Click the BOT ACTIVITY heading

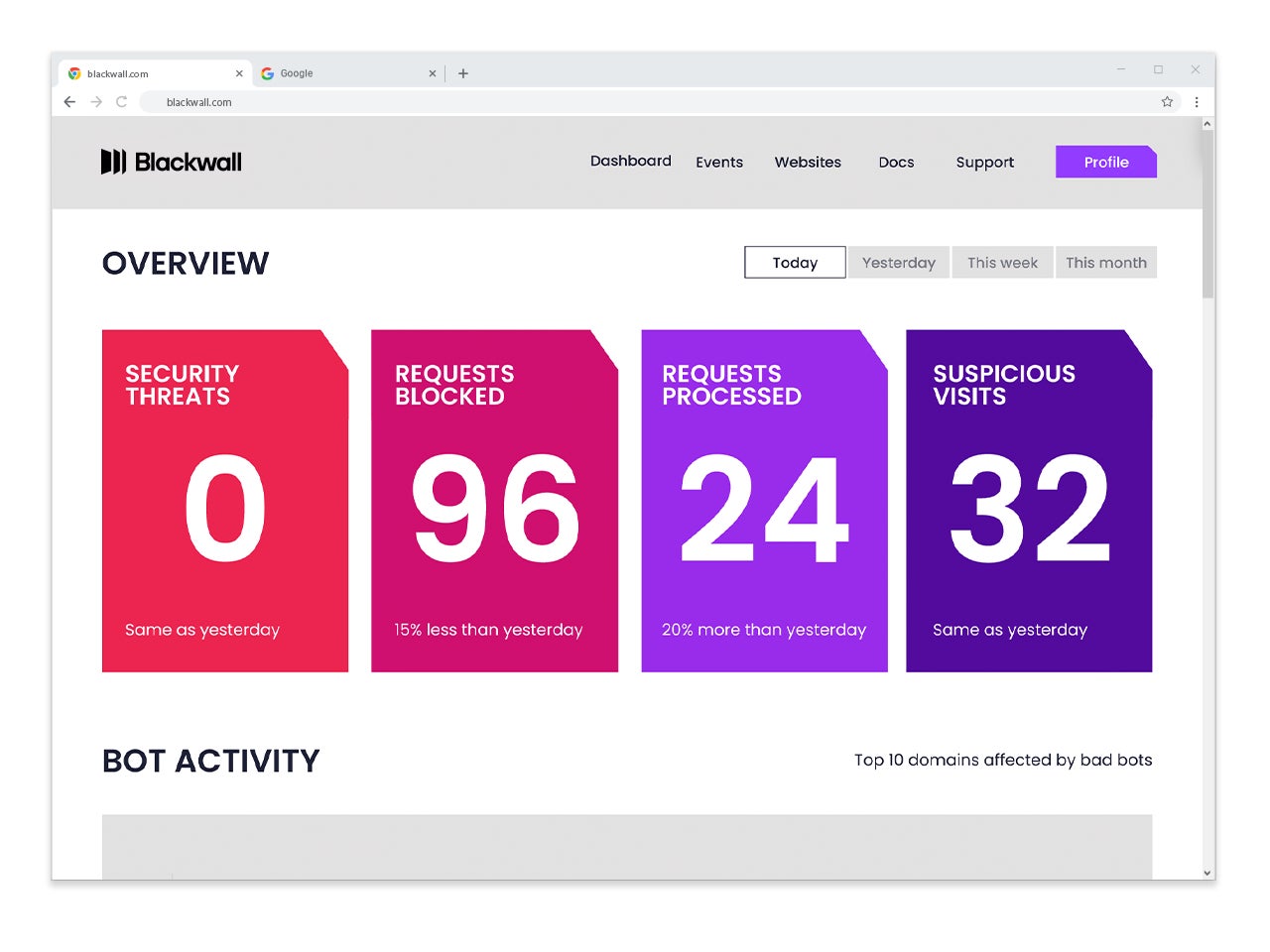211,761
